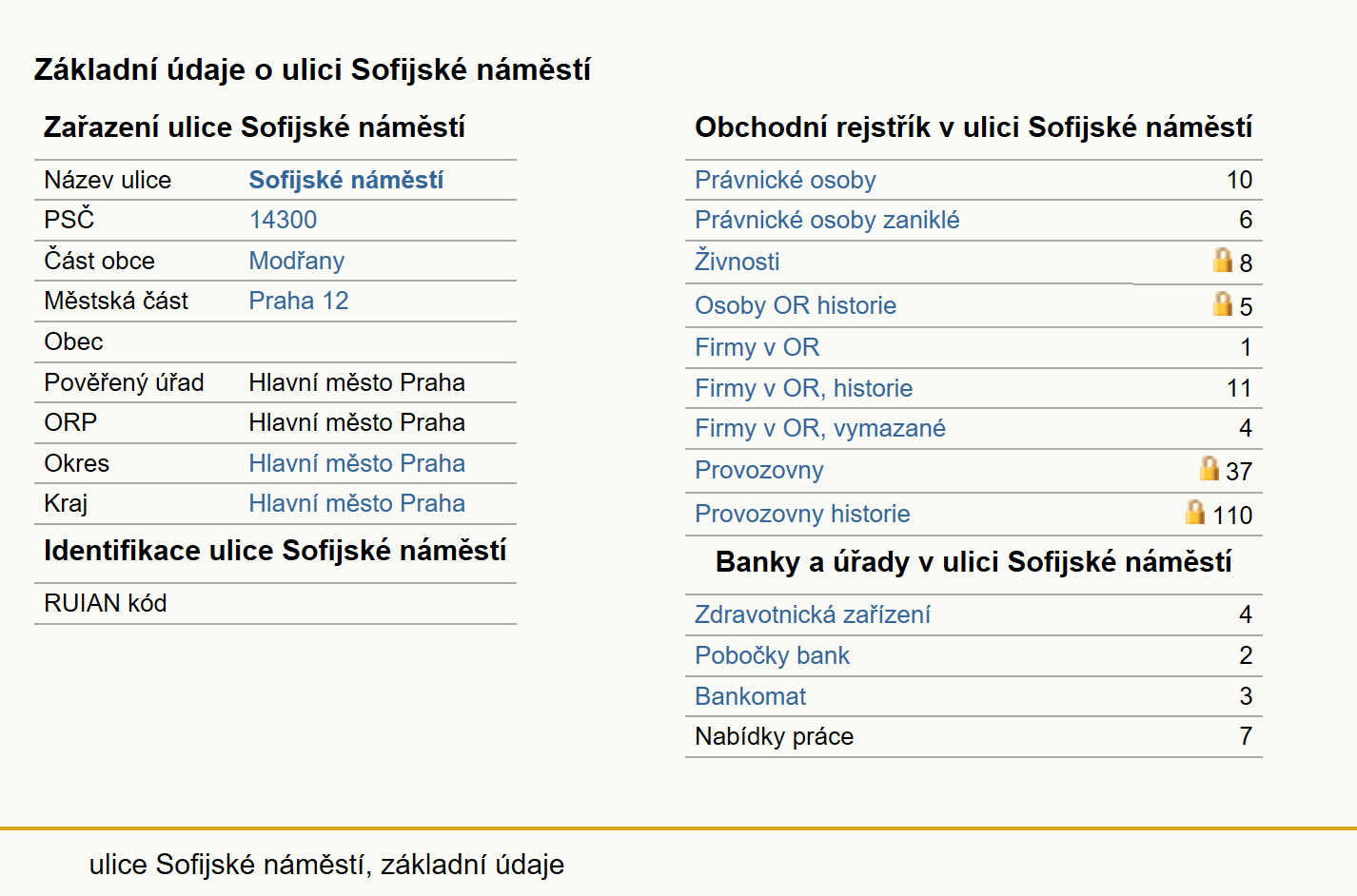The image size is (1357, 896).
Task: Show Zdravotnická zařízení list
Action: tap(812, 614)
